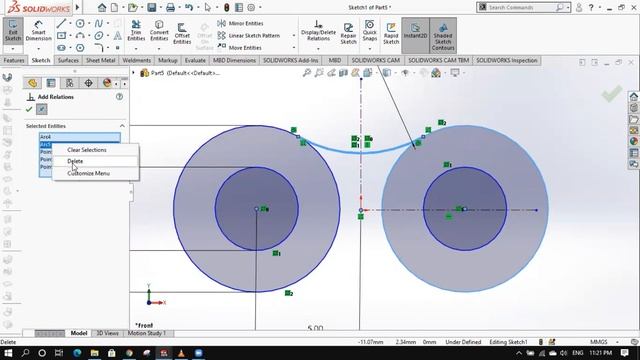Expand SOLIDWORKS menu arrow next to logo
This screenshot has height=360, width=640.
coord(77,7)
